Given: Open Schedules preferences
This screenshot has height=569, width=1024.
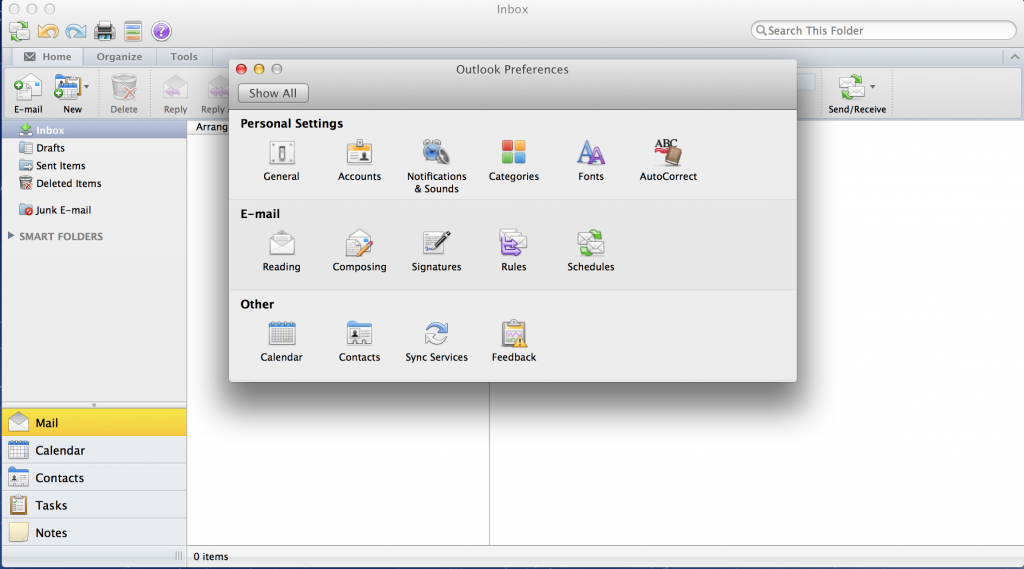Looking at the screenshot, I should pyautogui.click(x=590, y=251).
